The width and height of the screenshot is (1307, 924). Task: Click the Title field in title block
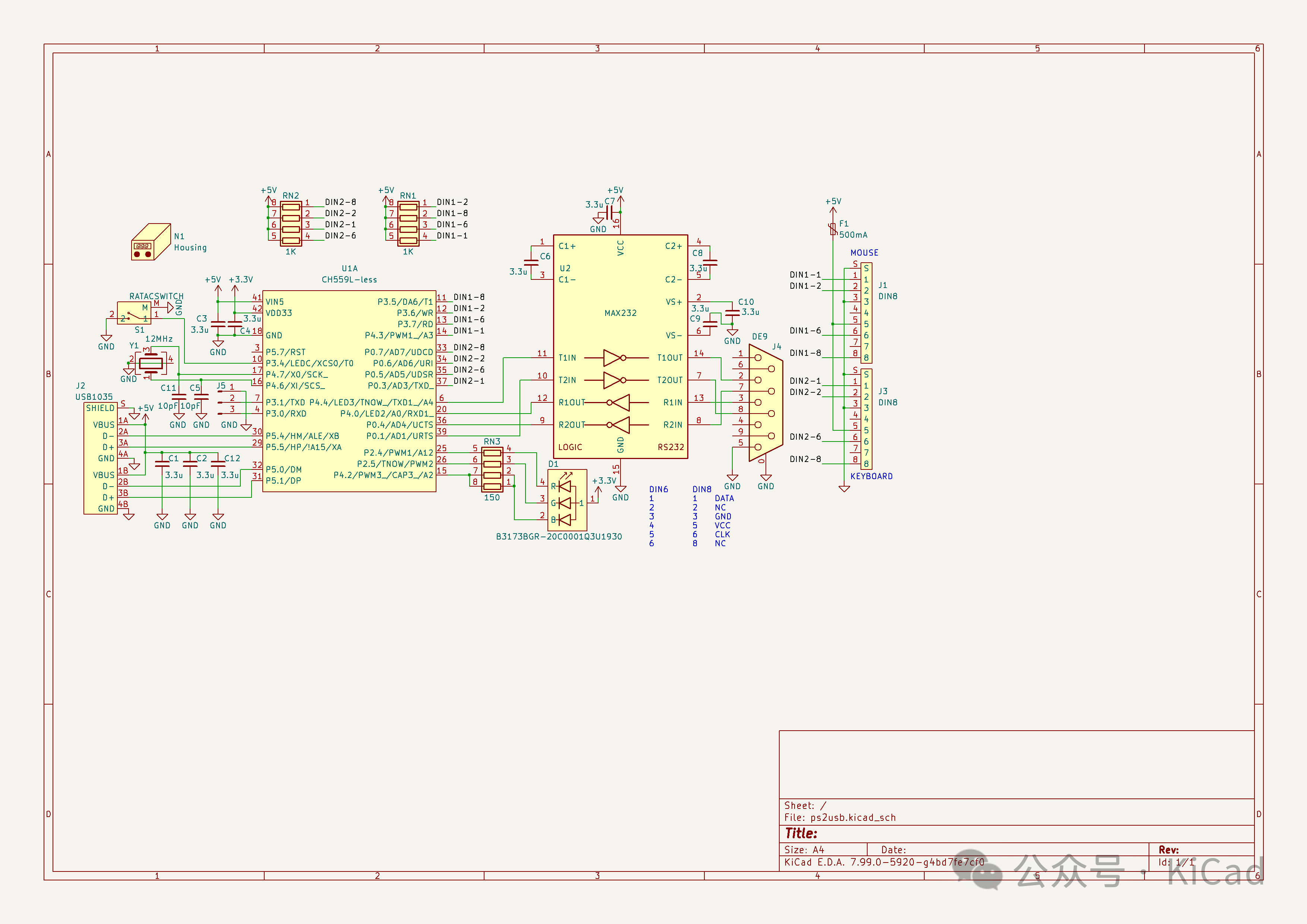coord(801,833)
